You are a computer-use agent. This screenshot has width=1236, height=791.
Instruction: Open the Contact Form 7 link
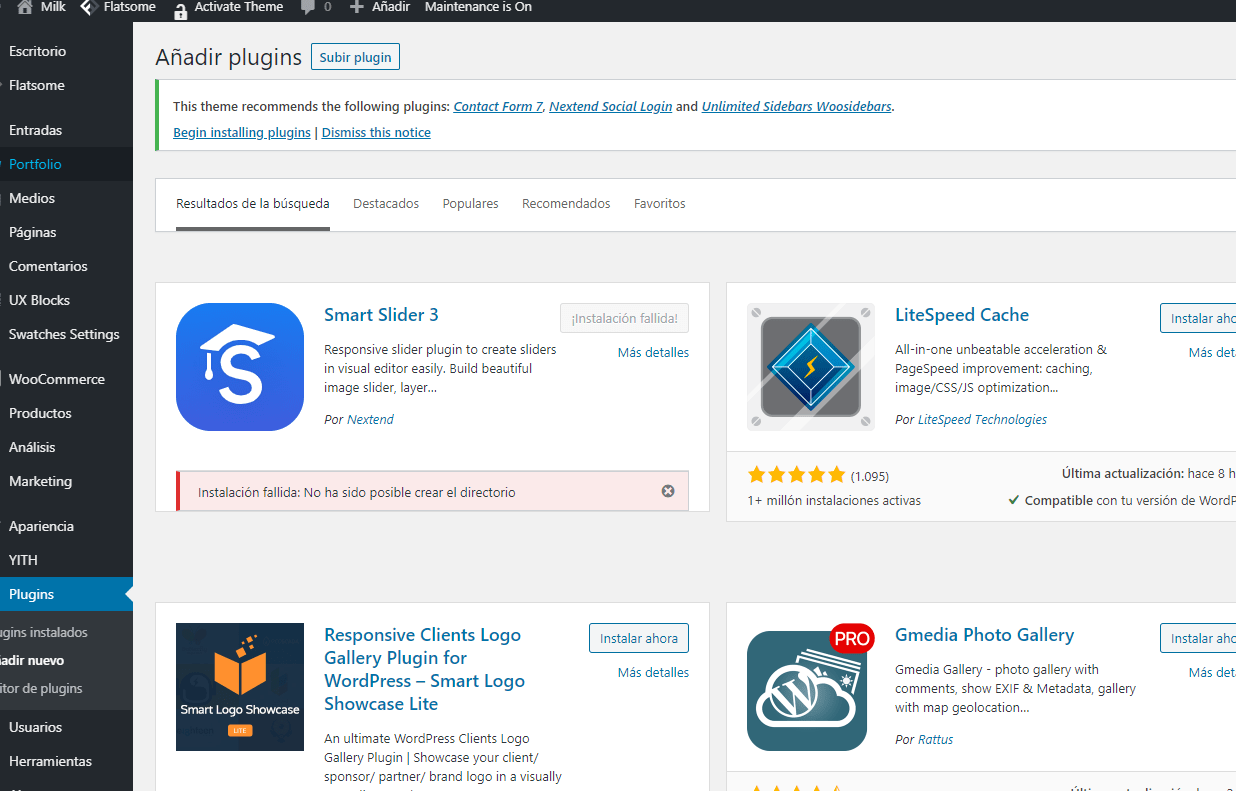tap(498, 106)
